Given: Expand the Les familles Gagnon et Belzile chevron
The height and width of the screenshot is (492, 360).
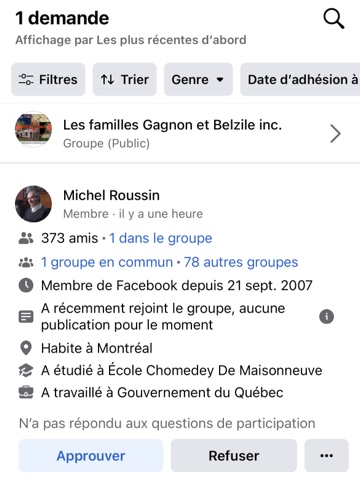Looking at the screenshot, I should pos(335,134).
